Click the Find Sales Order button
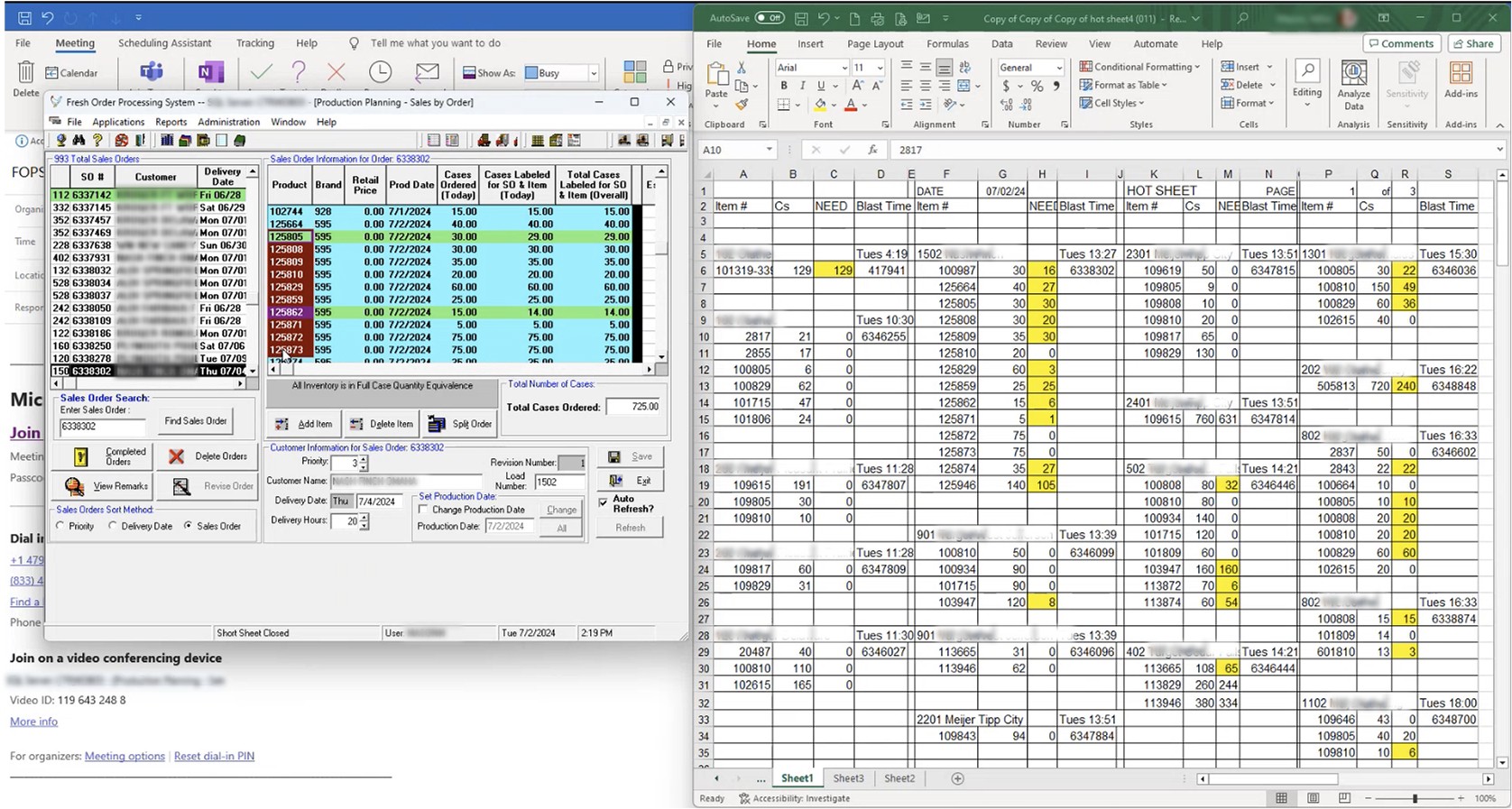 [196, 421]
